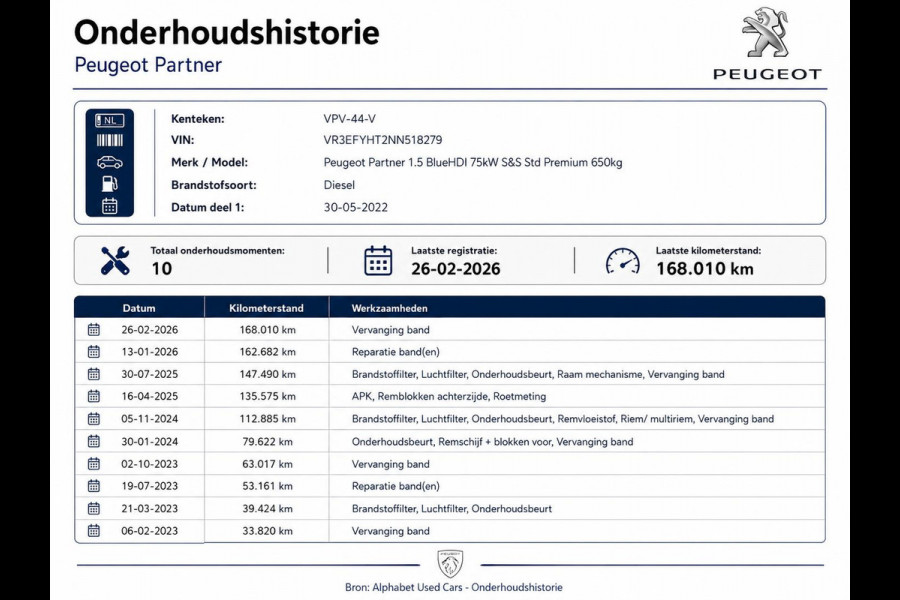Click the Onderhoudshistorie page title
The image size is (900, 600).
[227, 32]
